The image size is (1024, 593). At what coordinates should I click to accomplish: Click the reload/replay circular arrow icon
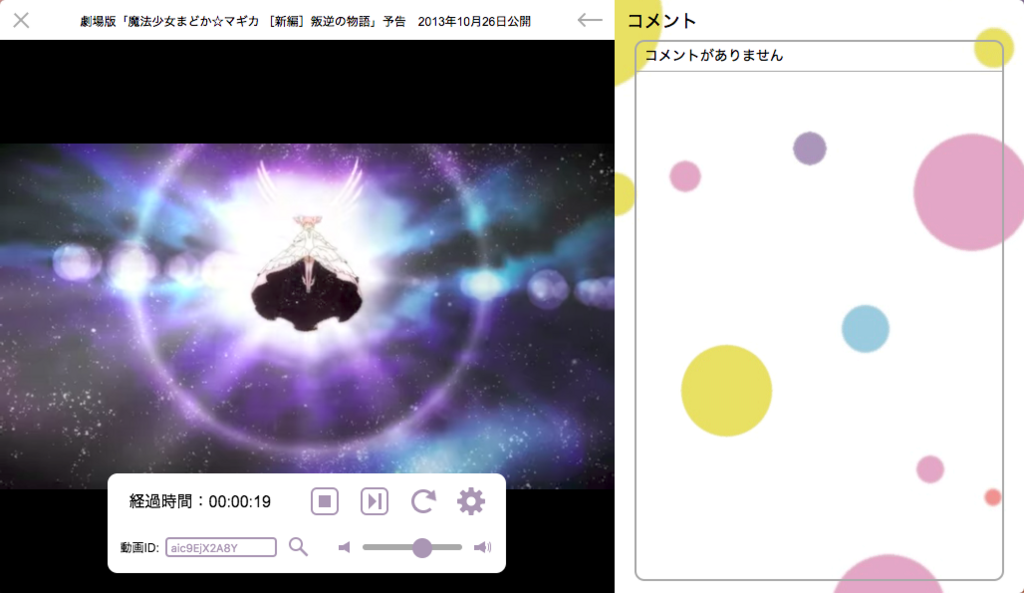tap(423, 502)
